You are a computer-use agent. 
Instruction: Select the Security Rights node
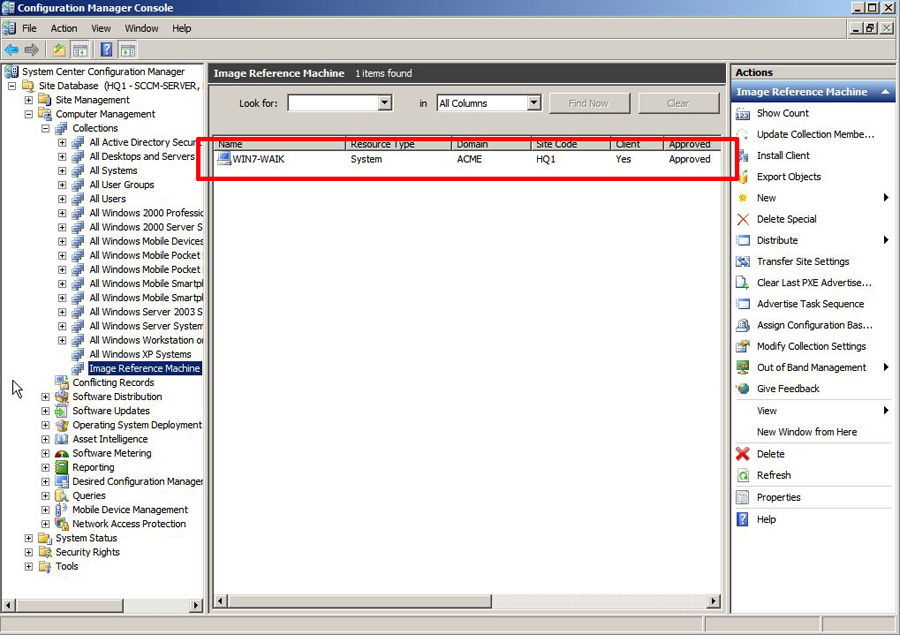87,552
